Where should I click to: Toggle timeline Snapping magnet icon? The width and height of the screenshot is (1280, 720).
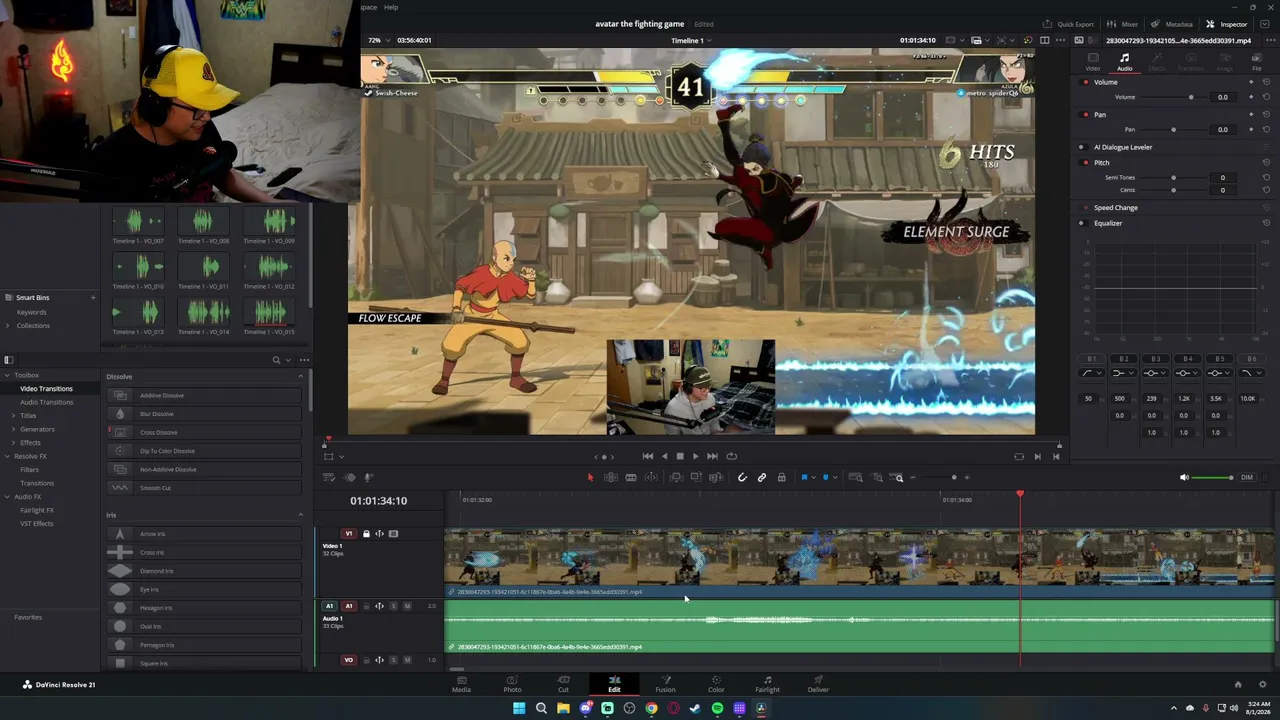pyautogui.click(x=742, y=477)
